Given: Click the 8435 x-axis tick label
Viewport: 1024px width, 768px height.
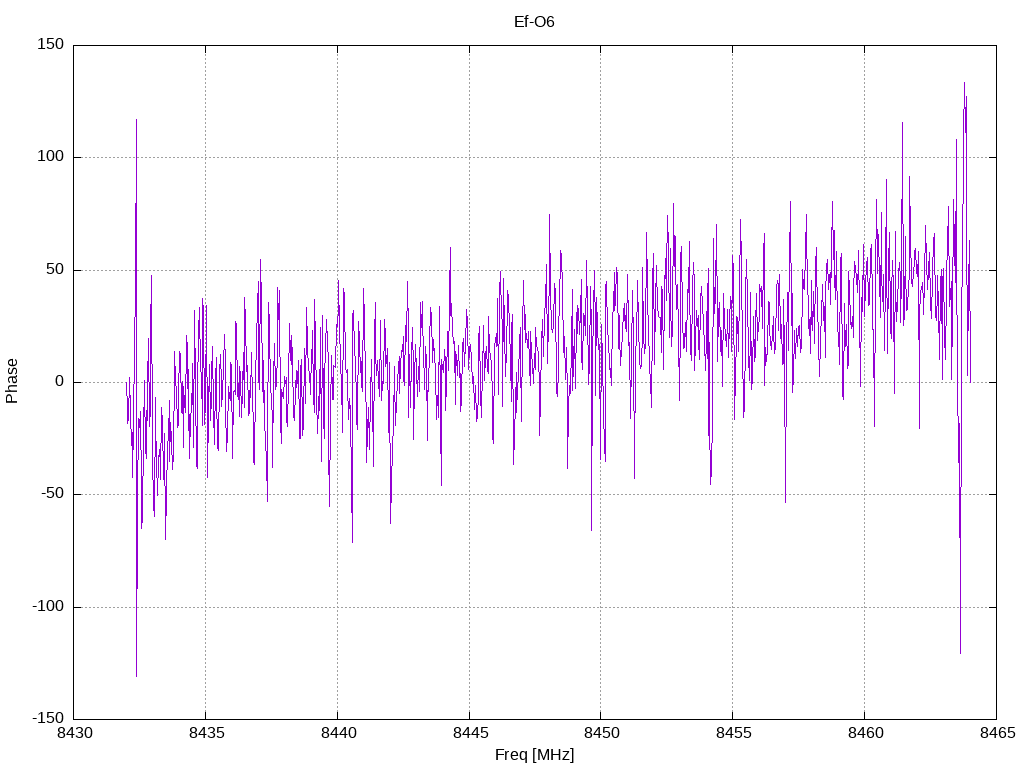Looking at the screenshot, I should 206,733.
